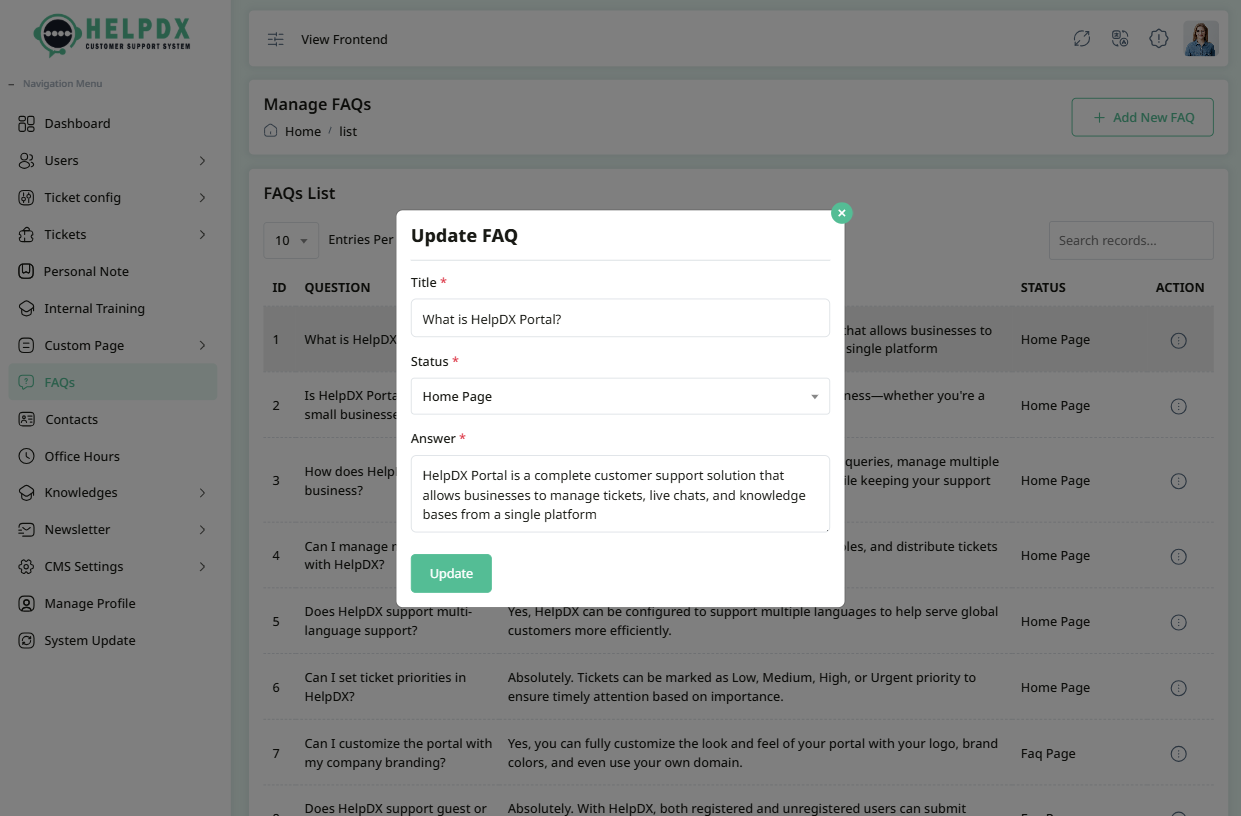Click the Search records field

click(x=1131, y=240)
